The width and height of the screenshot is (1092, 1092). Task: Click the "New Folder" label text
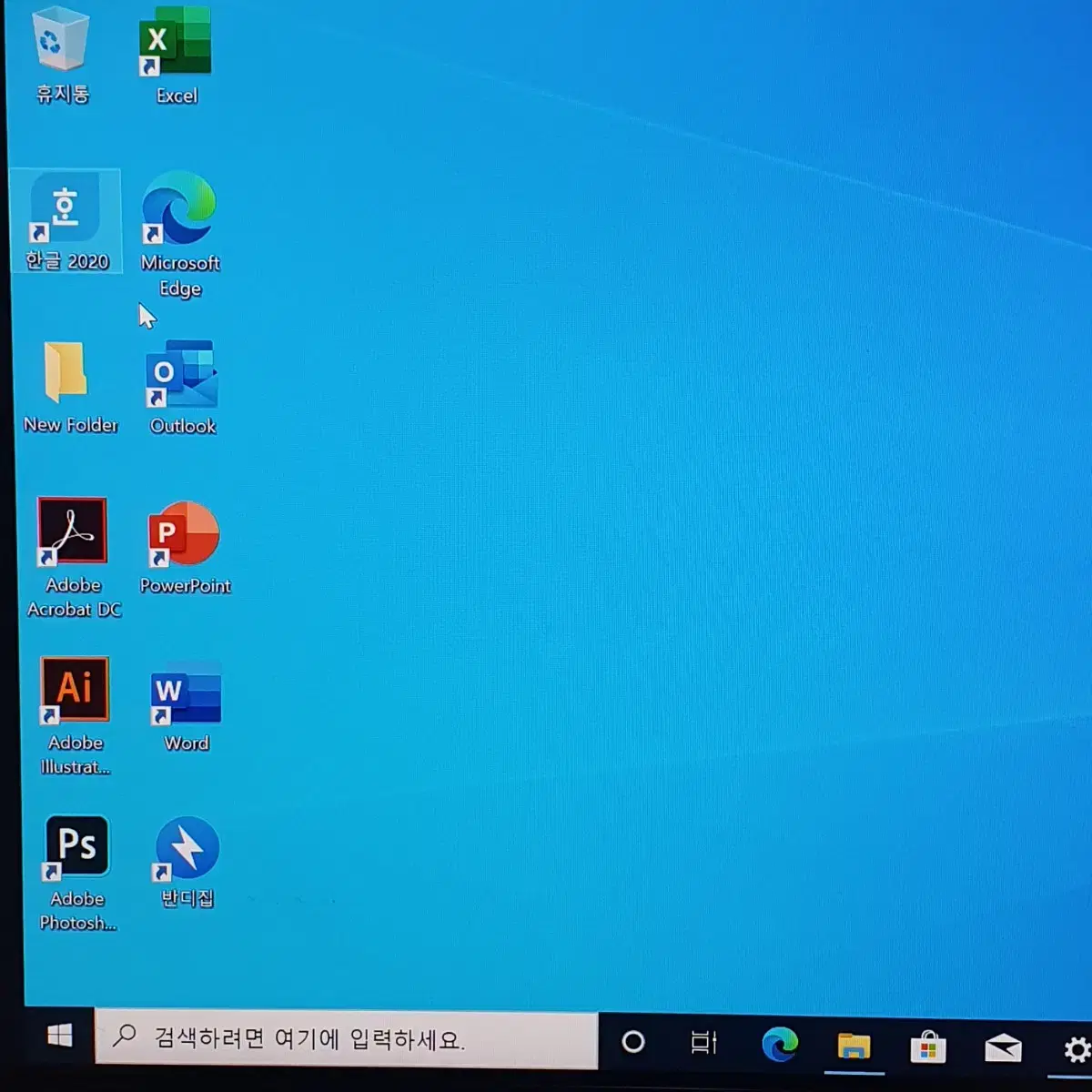tap(70, 425)
